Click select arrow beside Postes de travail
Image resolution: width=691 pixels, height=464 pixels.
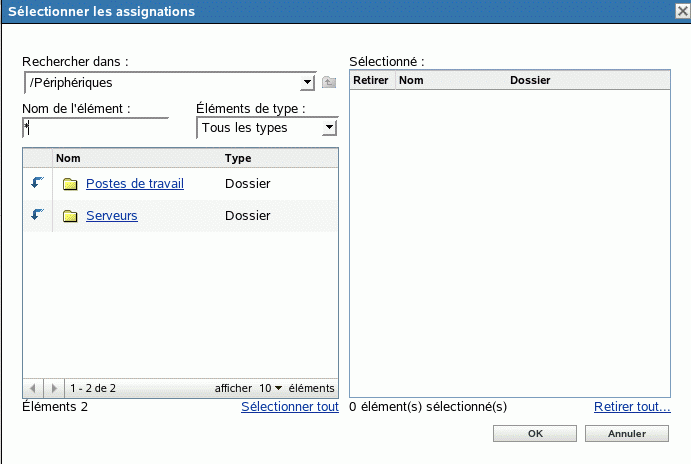[x=38, y=183]
